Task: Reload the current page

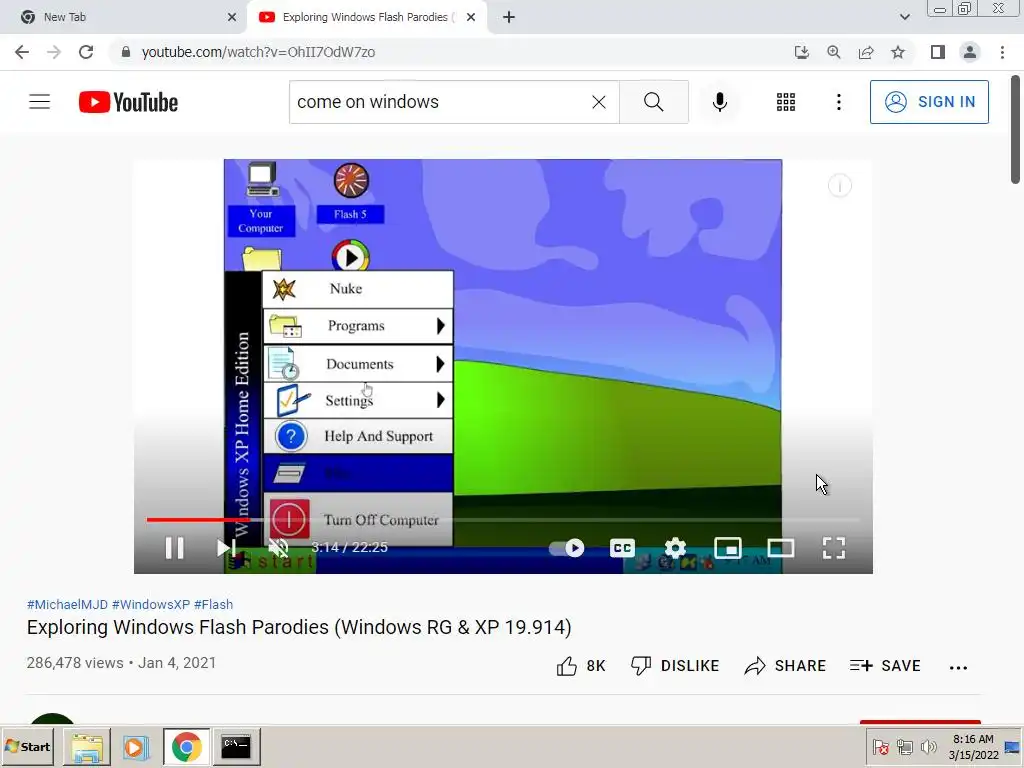Action: tap(86, 52)
